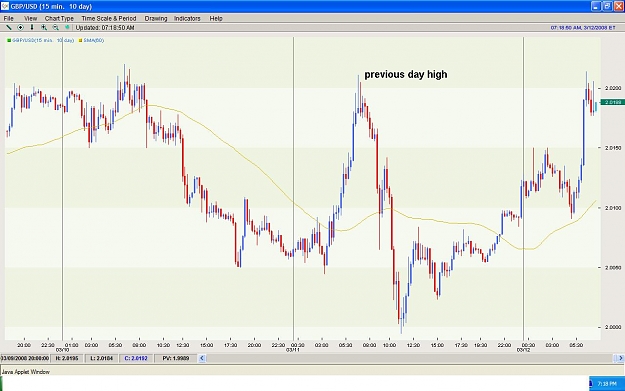This screenshot has height=391, width=625.
Task: Open the Drawing menu
Action: [156, 18]
